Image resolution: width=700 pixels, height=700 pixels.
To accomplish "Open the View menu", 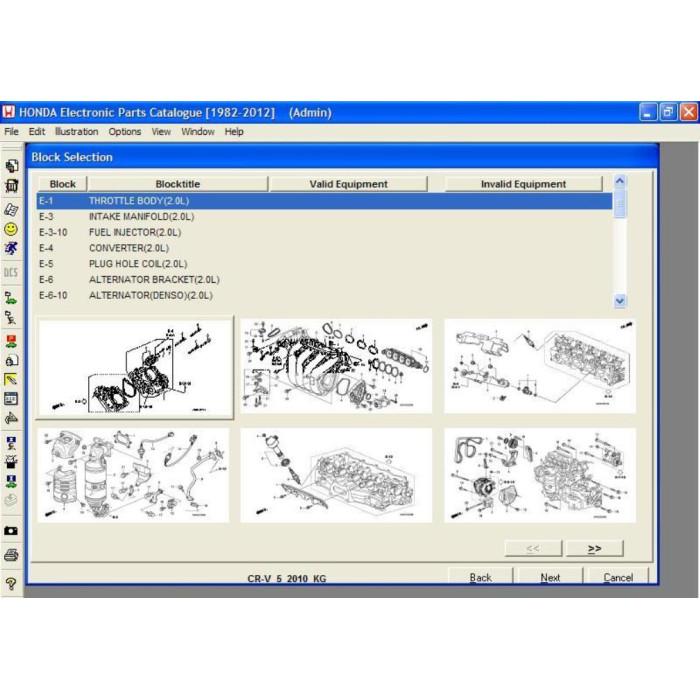I will (161, 132).
